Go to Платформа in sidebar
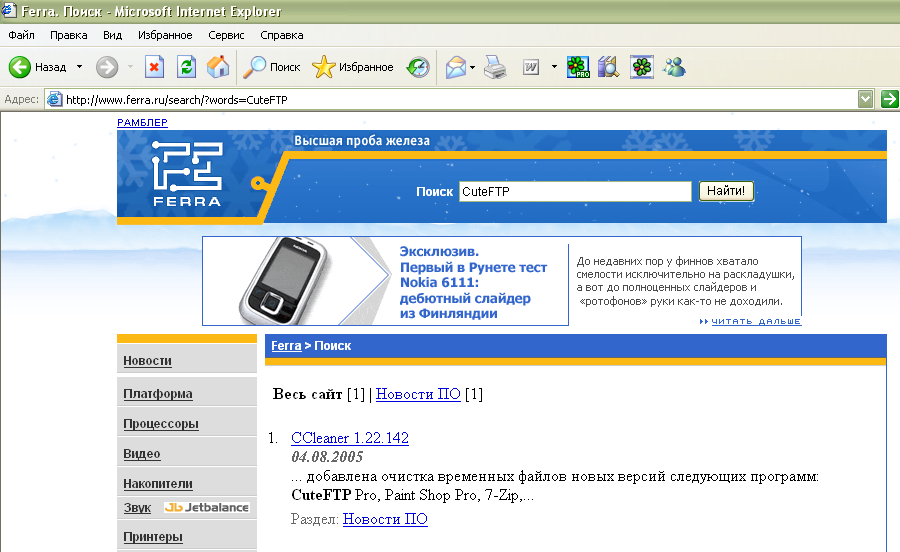 click(158, 394)
